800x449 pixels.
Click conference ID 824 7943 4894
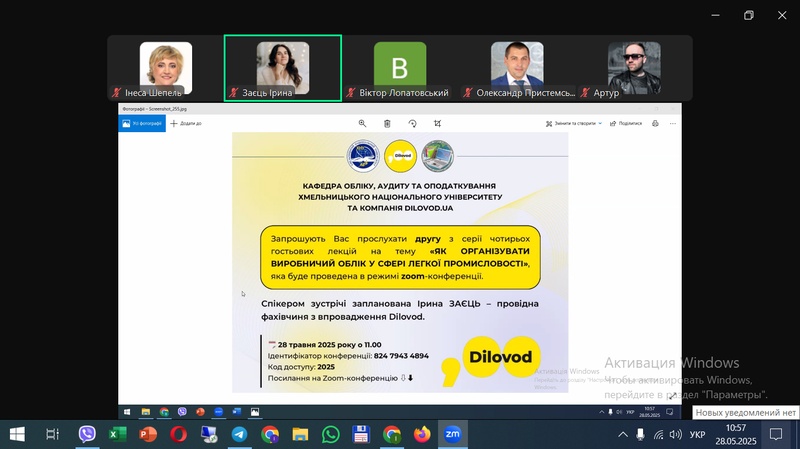click(401, 356)
